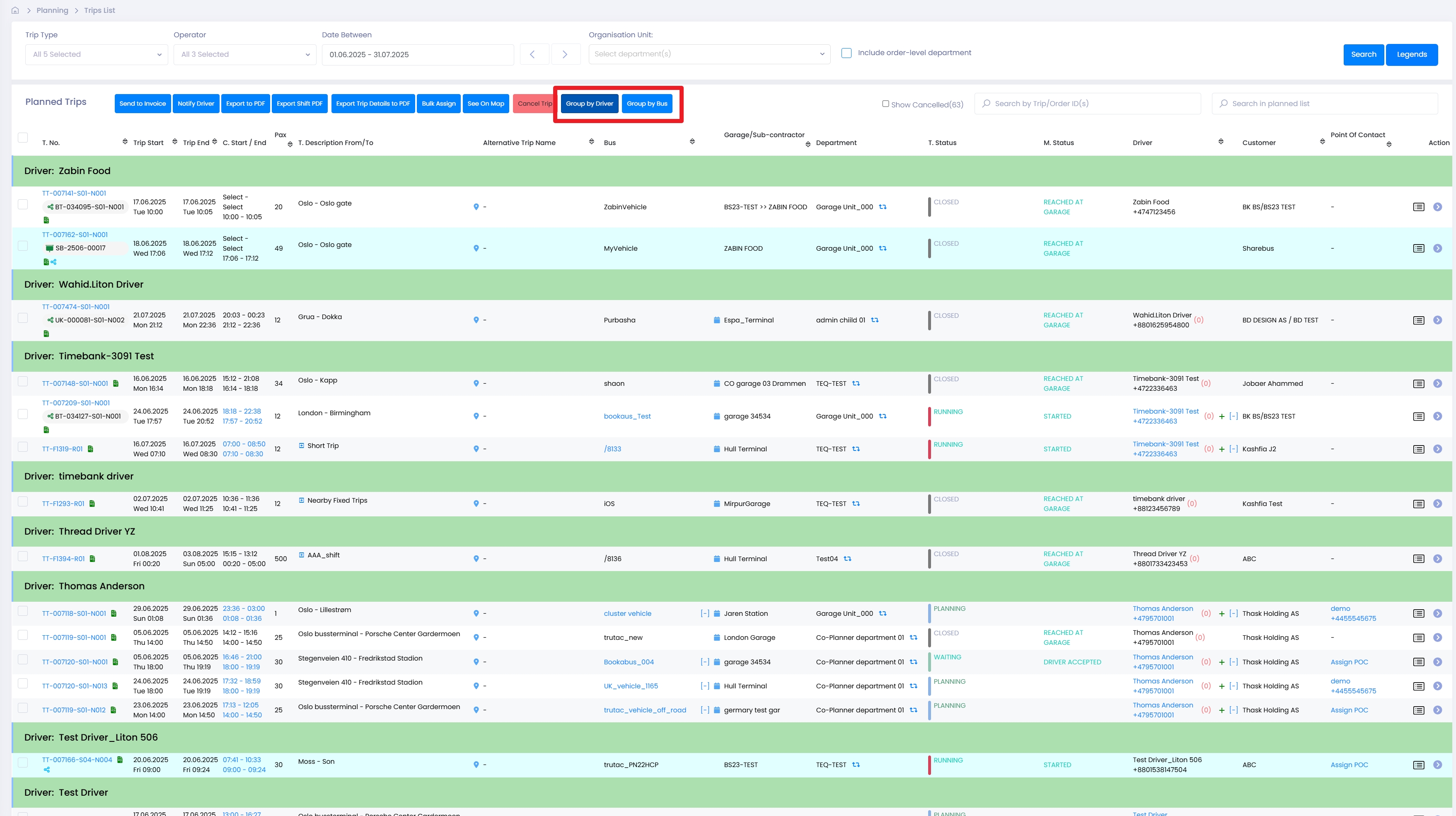Click arrow action icon for TT-F1394-R01 row

pyautogui.click(x=1437, y=559)
